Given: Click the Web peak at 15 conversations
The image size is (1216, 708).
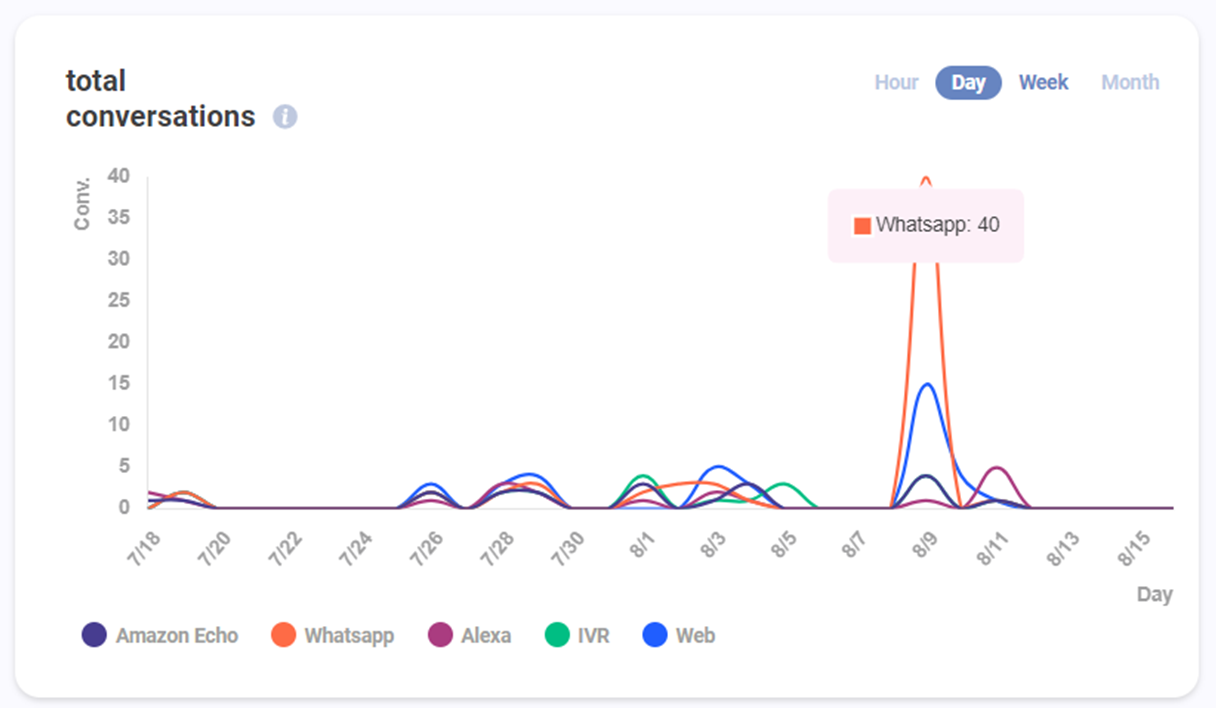Looking at the screenshot, I should pos(927,384).
